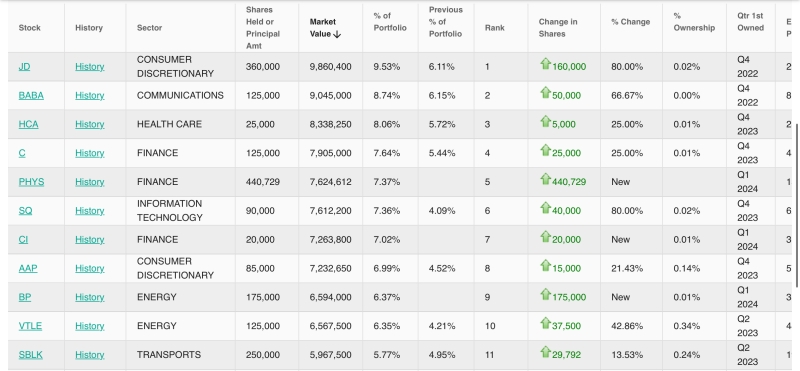
Task: Open the JD stock ticker link
Action: pos(24,67)
